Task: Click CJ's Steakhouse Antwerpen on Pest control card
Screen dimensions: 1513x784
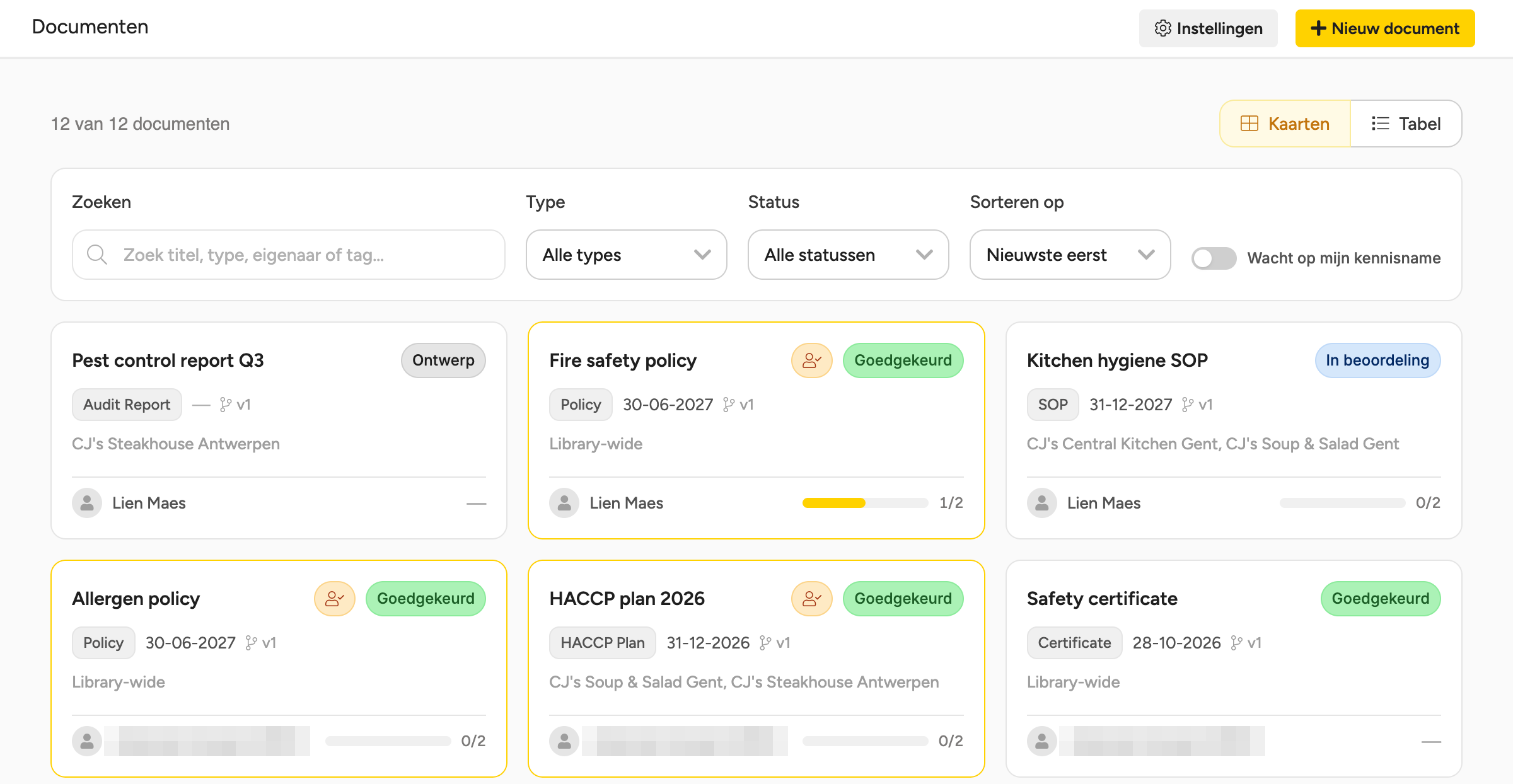Action: [x=176, y=444]
